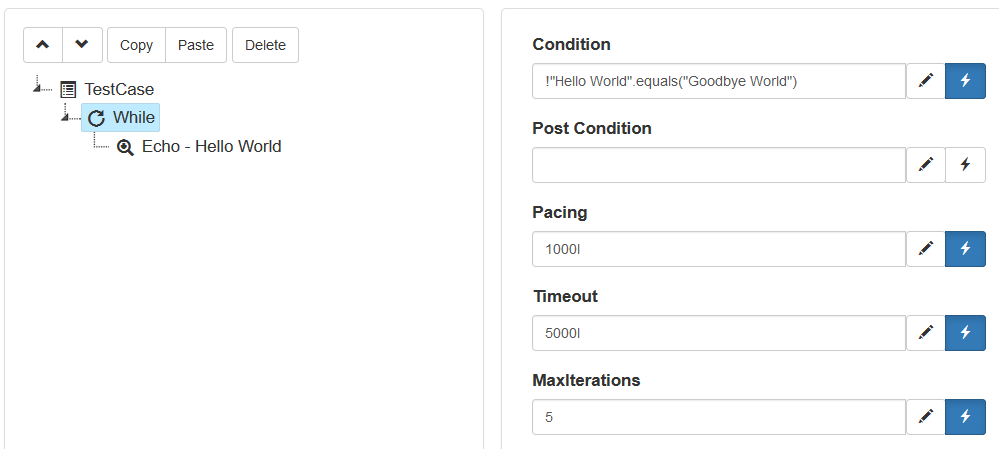The width and height of the screenshot is (999, 449).
Task: Toggle the Condition lightning expression button
Action: (x=965, y=81)
